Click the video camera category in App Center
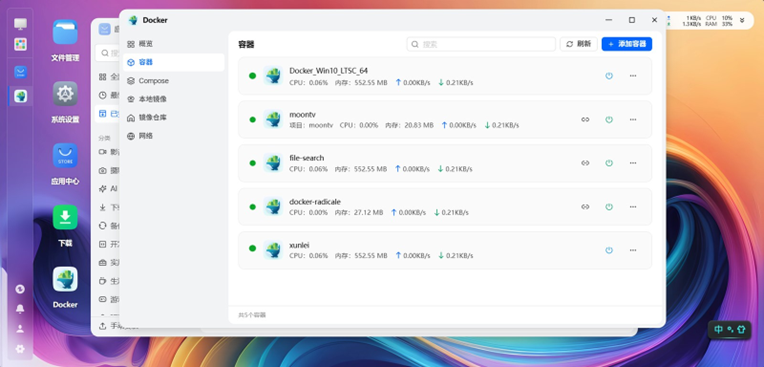The width and height of the screenshot is (764, 367). click(x=102, y=152)
